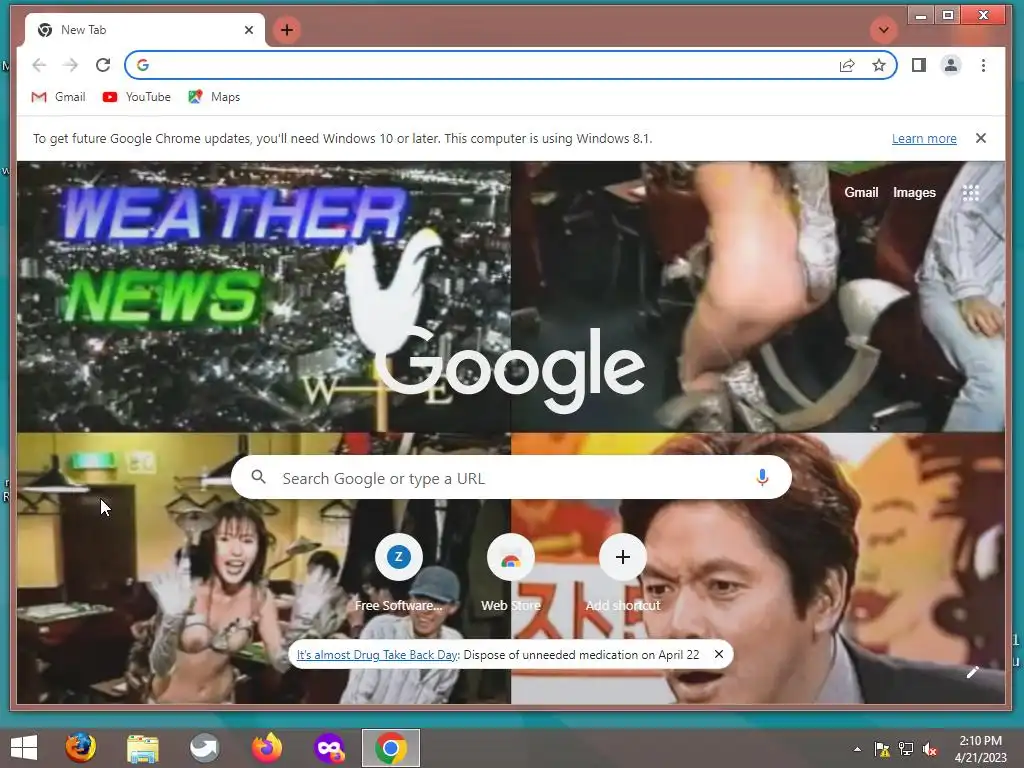Dismiss the Windows update notice bar
The image size is (1024, 768).
click(x=980, y=138)
